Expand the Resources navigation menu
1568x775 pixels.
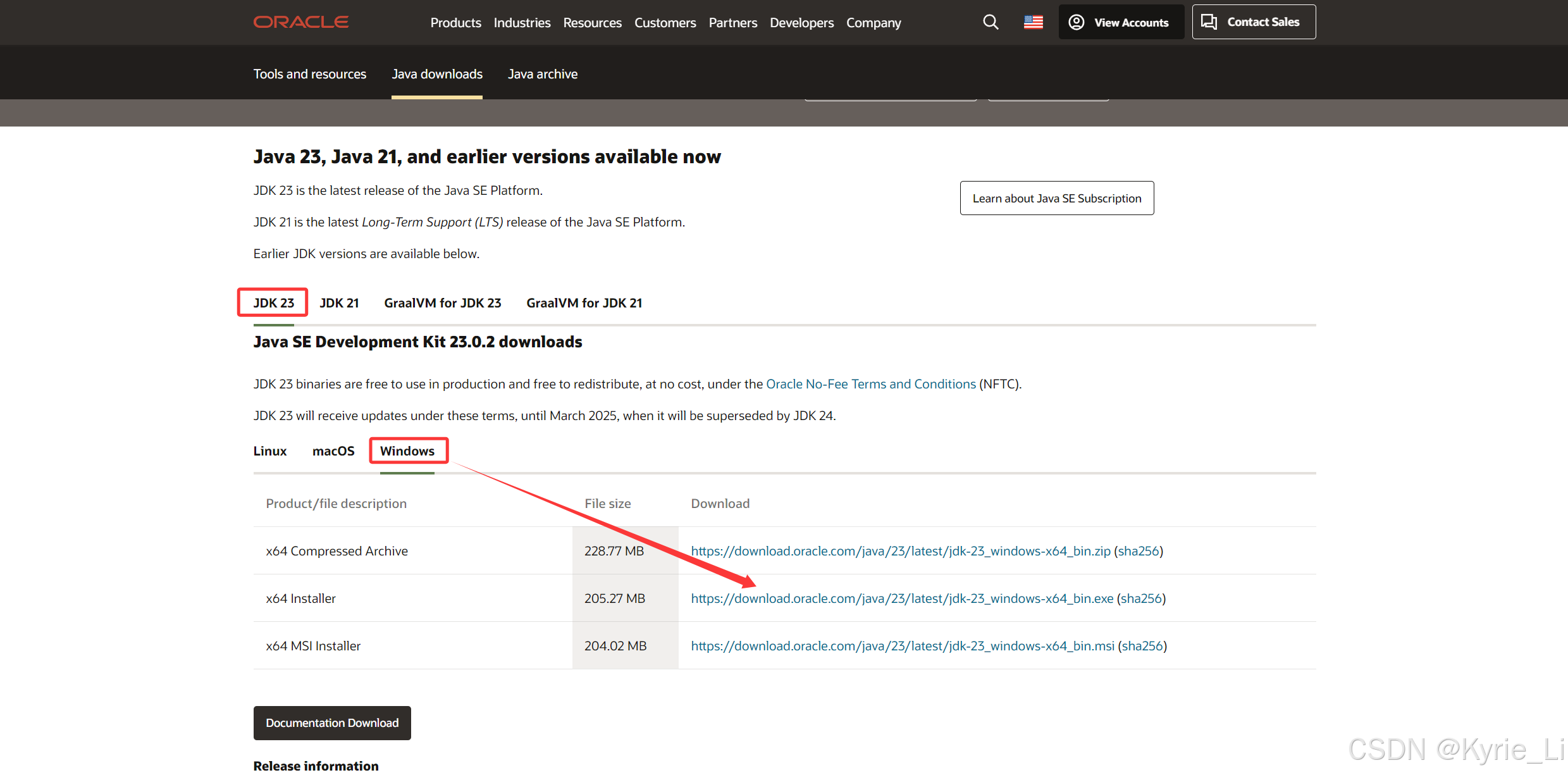coord(592,23)
